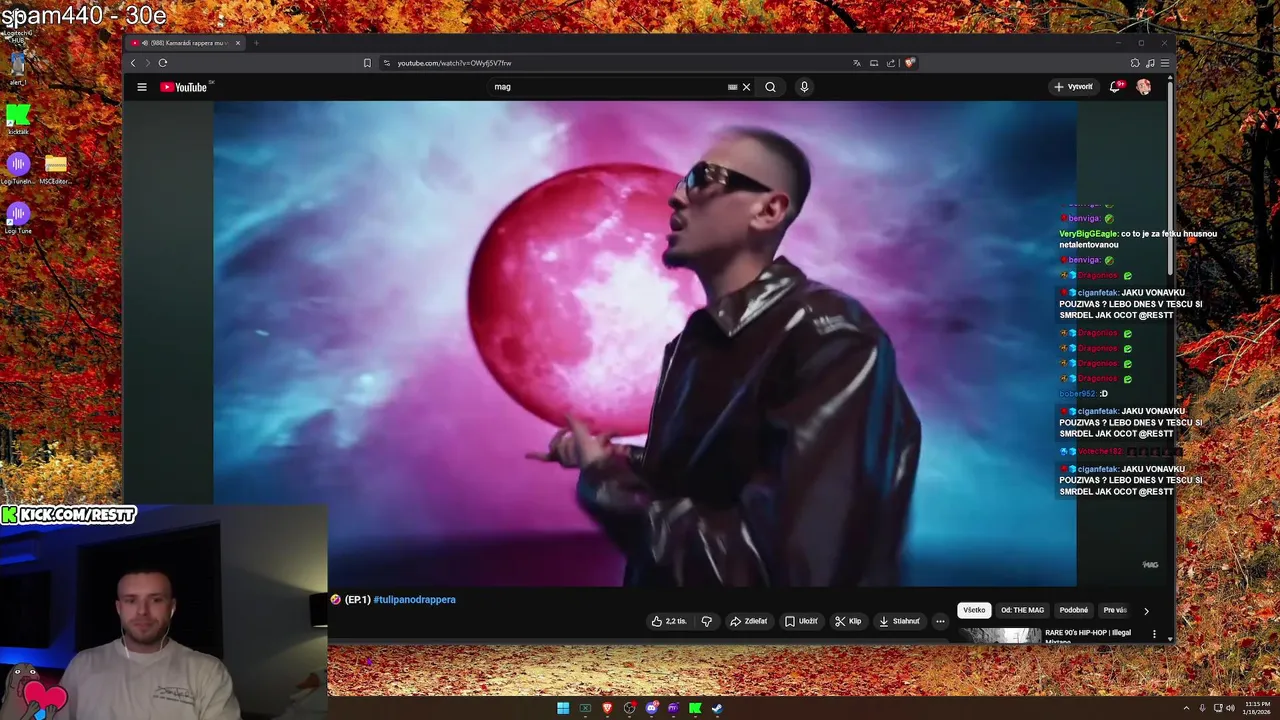Image resolution: width=1280 pixels, height=720 pixels.
Task: Click the translate page icon in address bar
Action: click(x=857, y=63)
